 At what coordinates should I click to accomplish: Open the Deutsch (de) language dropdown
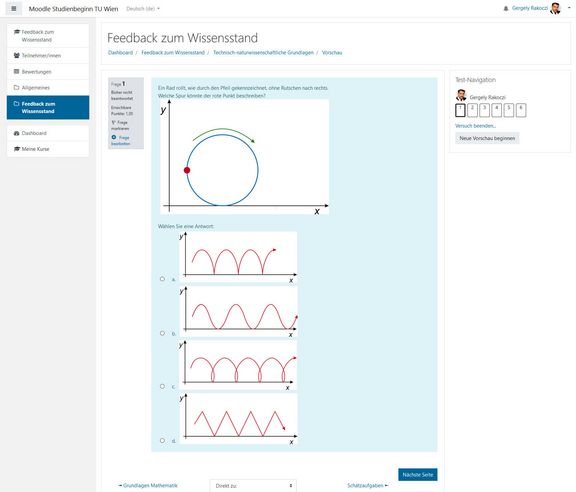143,9
